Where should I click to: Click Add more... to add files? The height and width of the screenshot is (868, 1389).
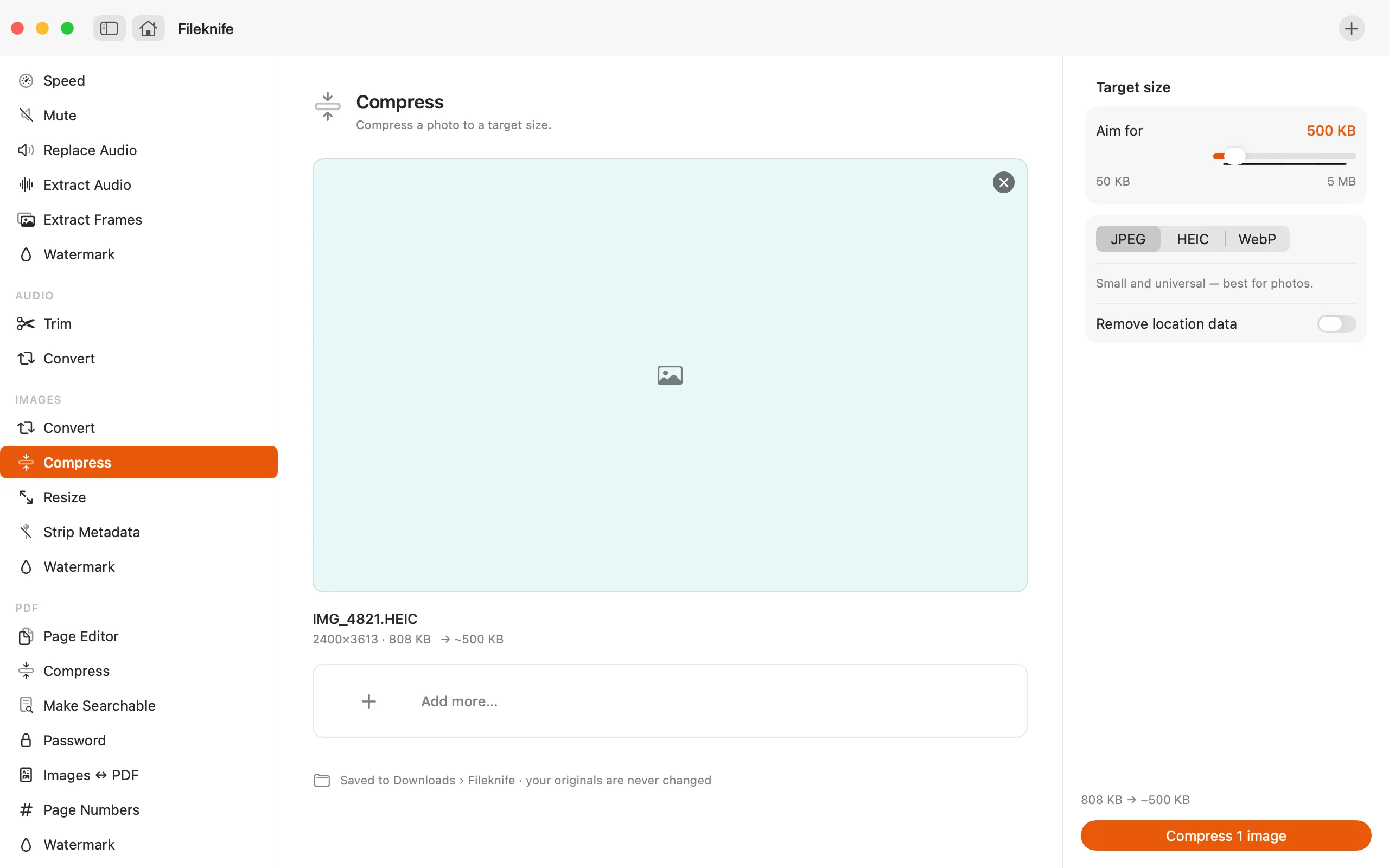click(669, 701)
